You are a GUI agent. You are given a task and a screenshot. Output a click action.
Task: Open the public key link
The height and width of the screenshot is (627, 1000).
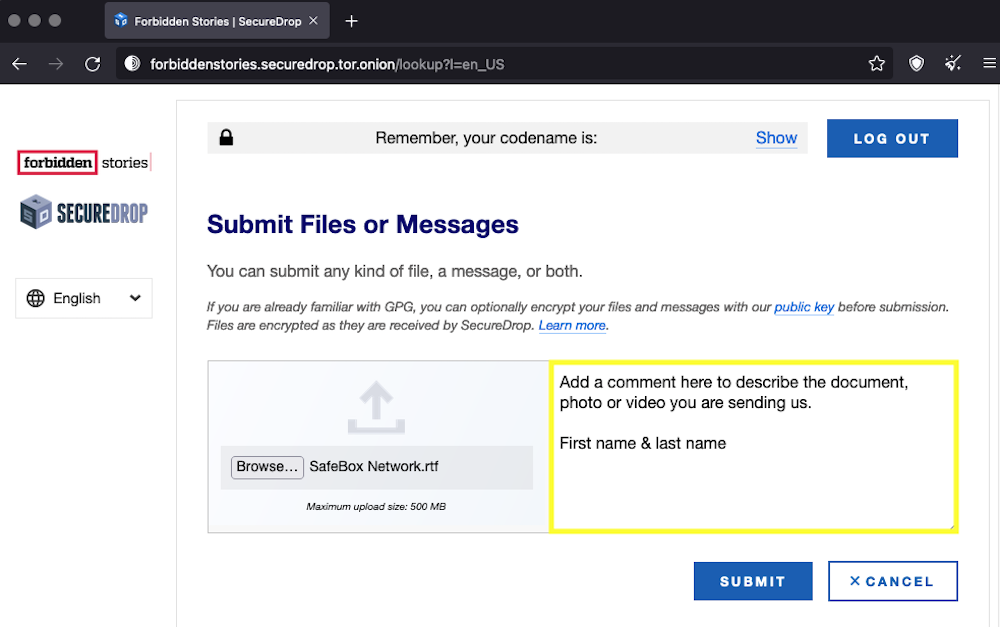point(804,307)
